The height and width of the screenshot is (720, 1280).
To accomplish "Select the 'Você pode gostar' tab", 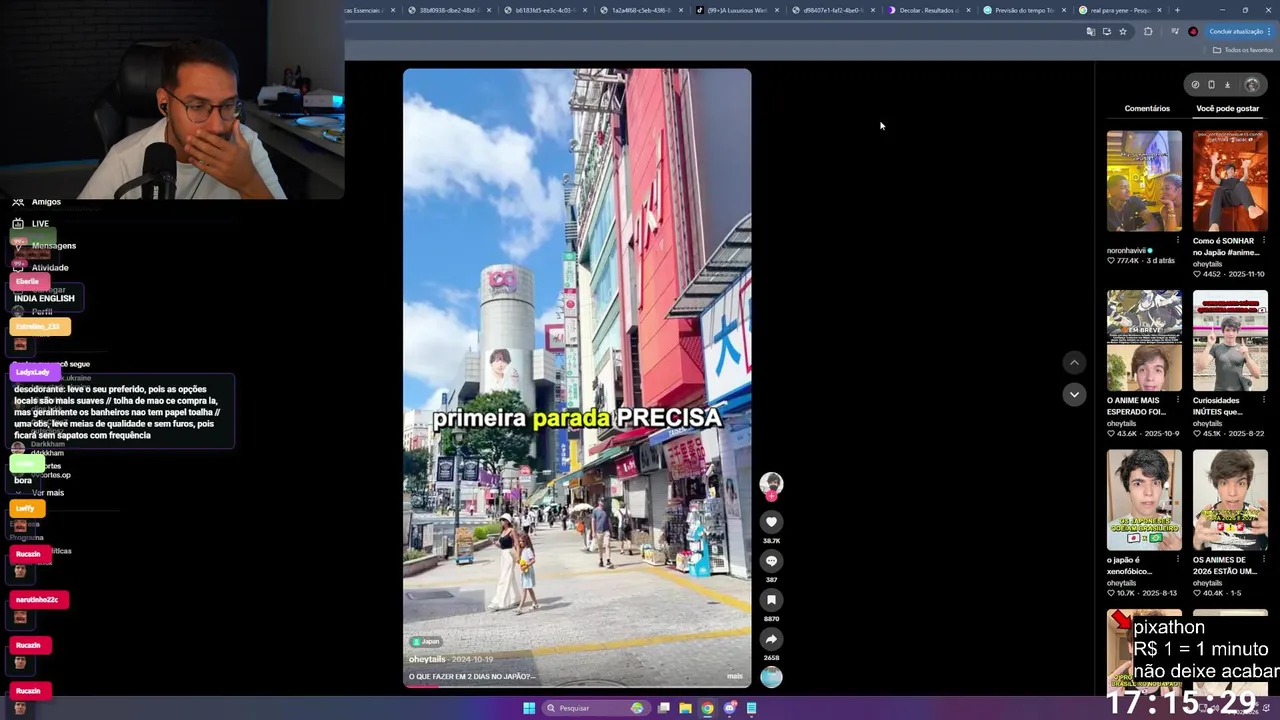I will pyautogui.click(x=1227, y=108).
